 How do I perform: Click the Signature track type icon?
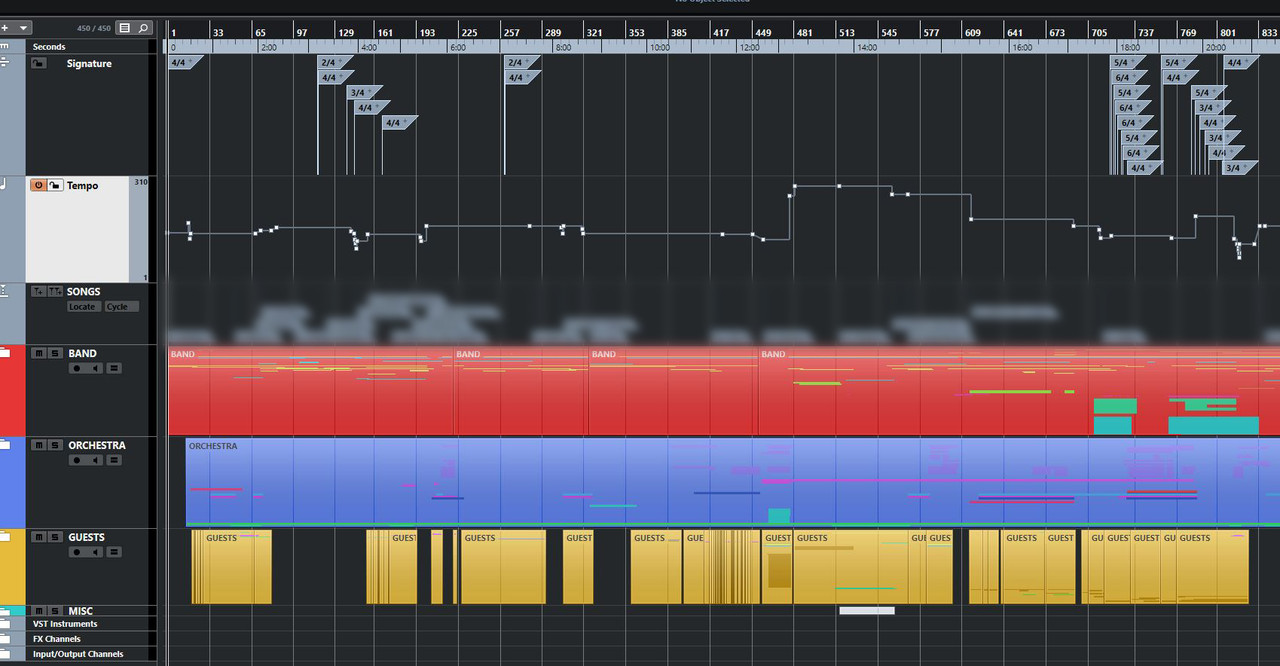click(5, 62)
